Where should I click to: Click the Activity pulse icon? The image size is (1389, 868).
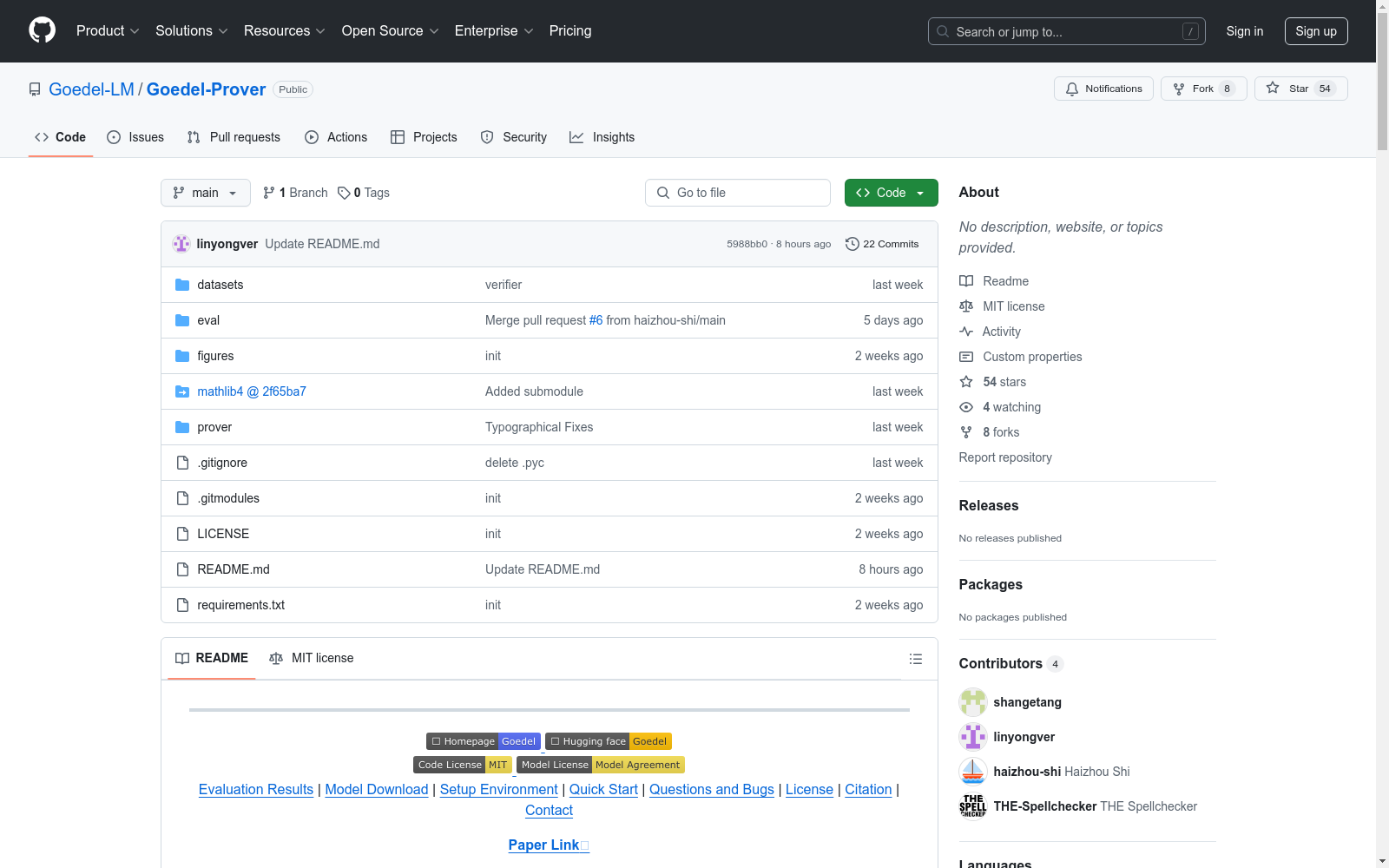[966, 332]
